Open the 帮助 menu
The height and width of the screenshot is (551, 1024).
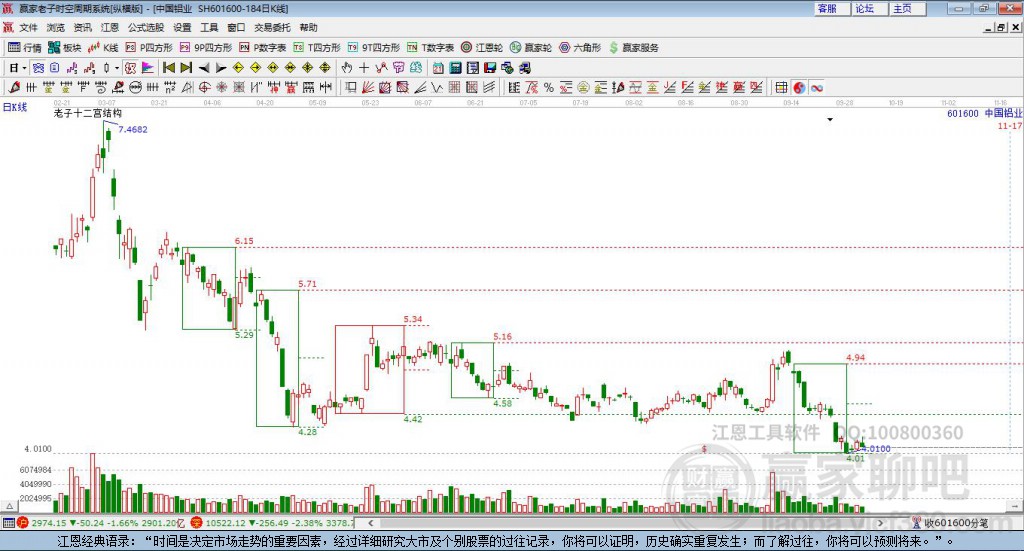(x=308, y=27)
